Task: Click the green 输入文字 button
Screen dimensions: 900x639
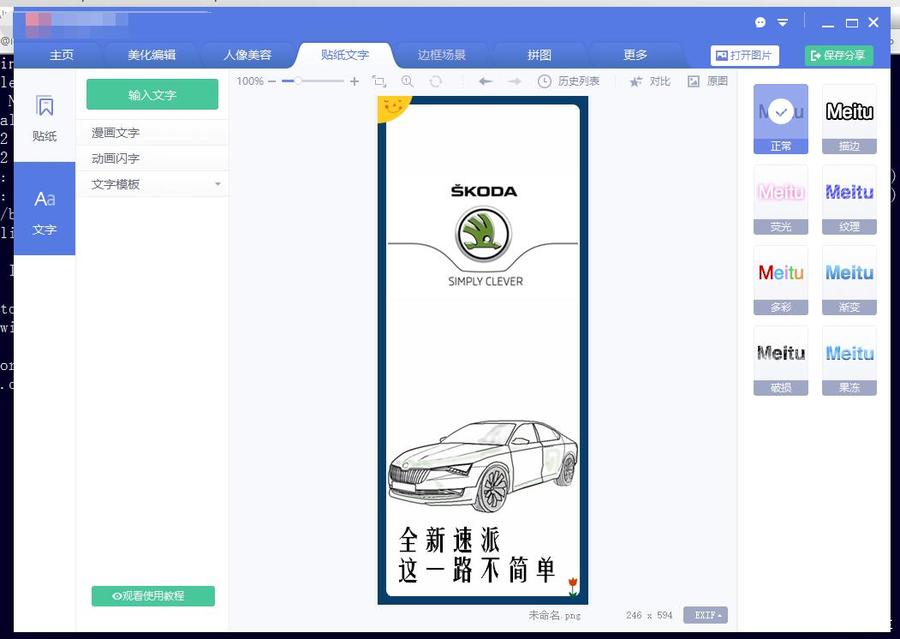Action: coord(152,95)
